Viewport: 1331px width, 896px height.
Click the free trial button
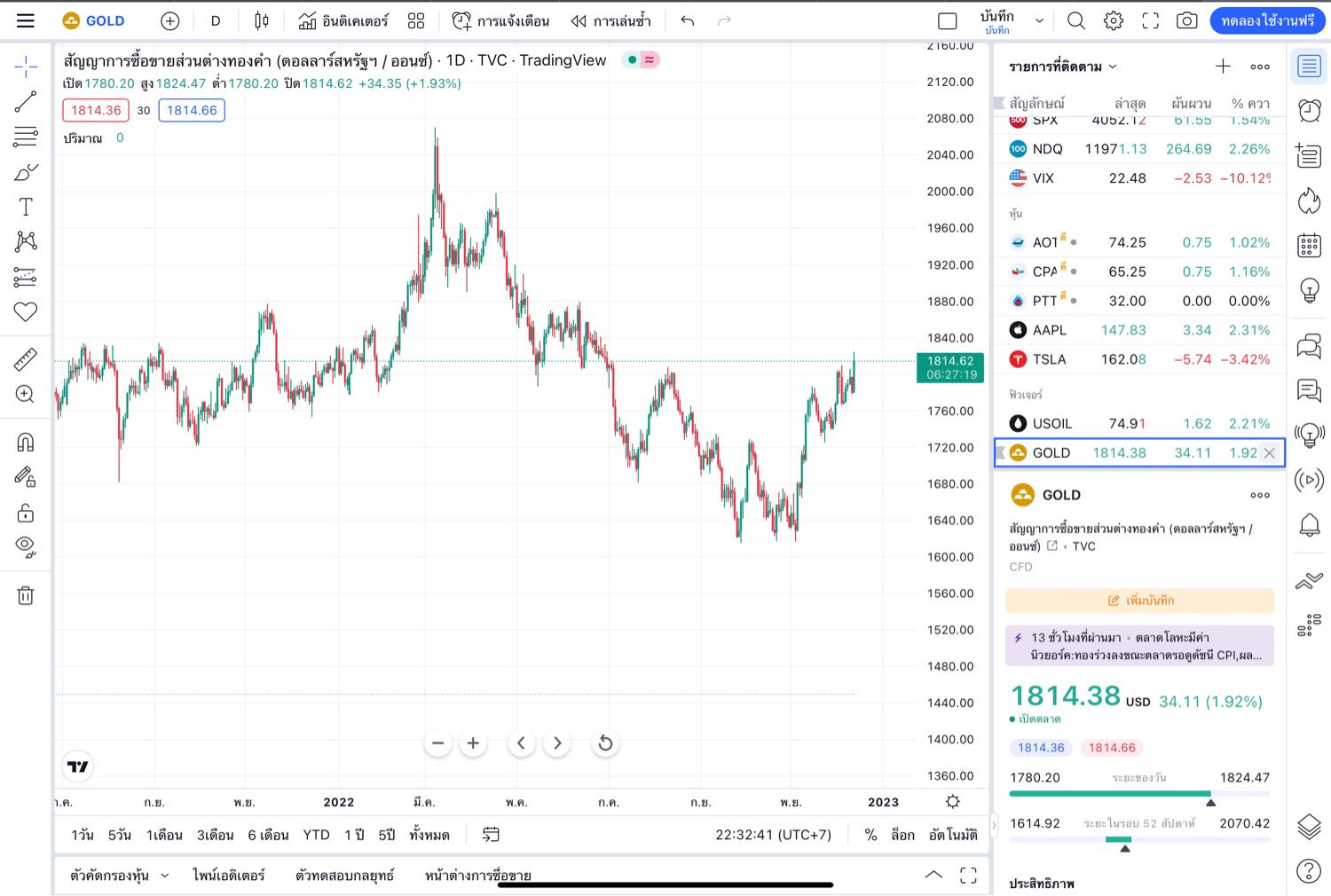(x=1267, y=20)
